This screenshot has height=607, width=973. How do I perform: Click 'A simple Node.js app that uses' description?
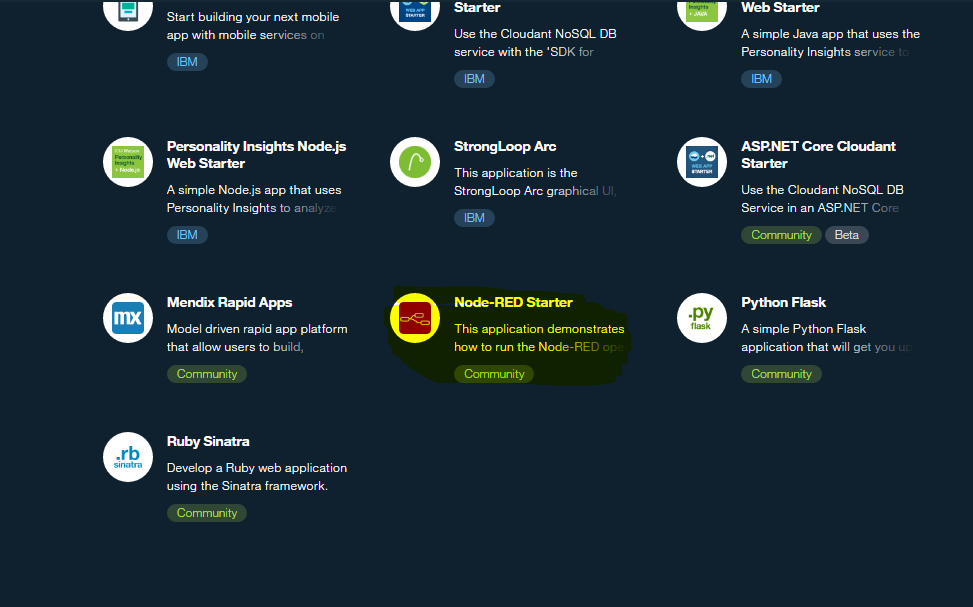[254, 190]
